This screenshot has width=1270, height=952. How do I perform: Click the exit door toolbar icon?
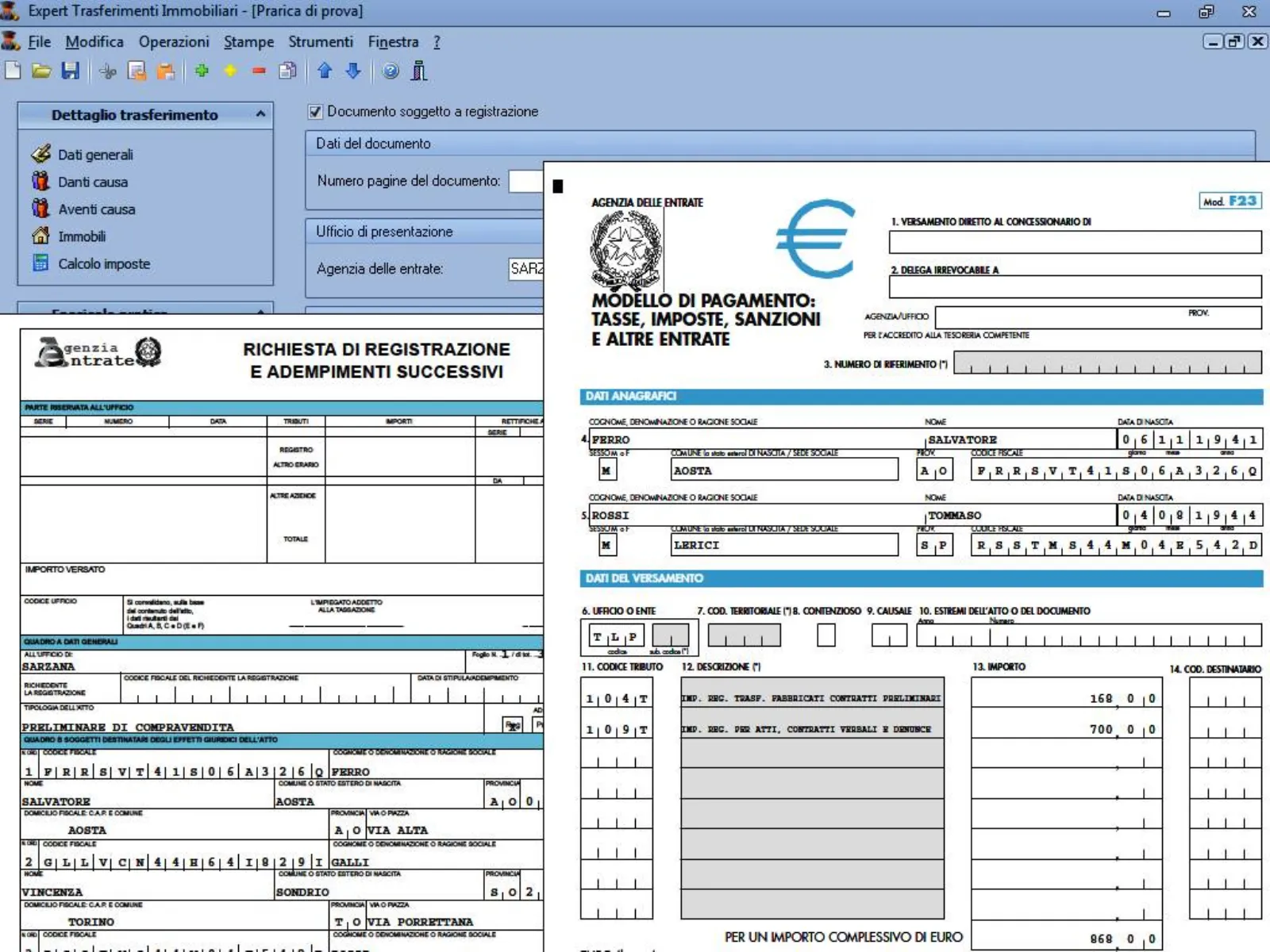[x=419, y=71]
